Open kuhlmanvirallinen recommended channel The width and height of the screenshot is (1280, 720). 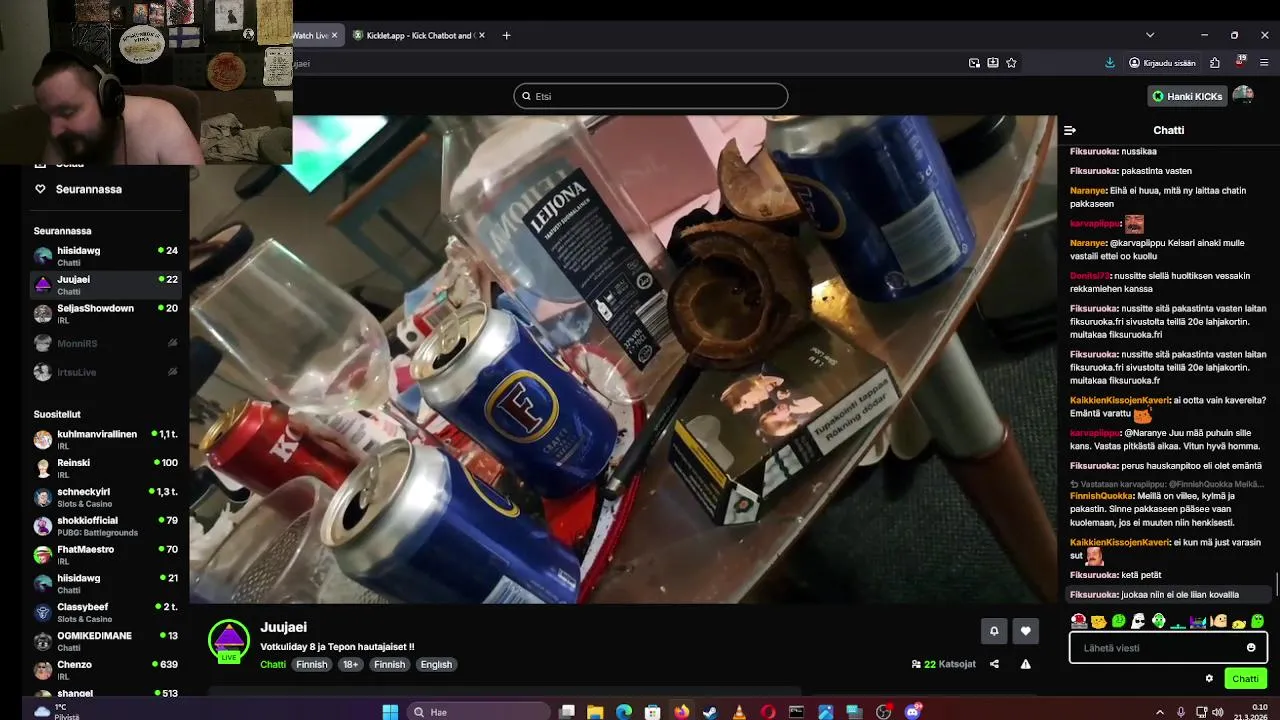click(x=106, y=440)
